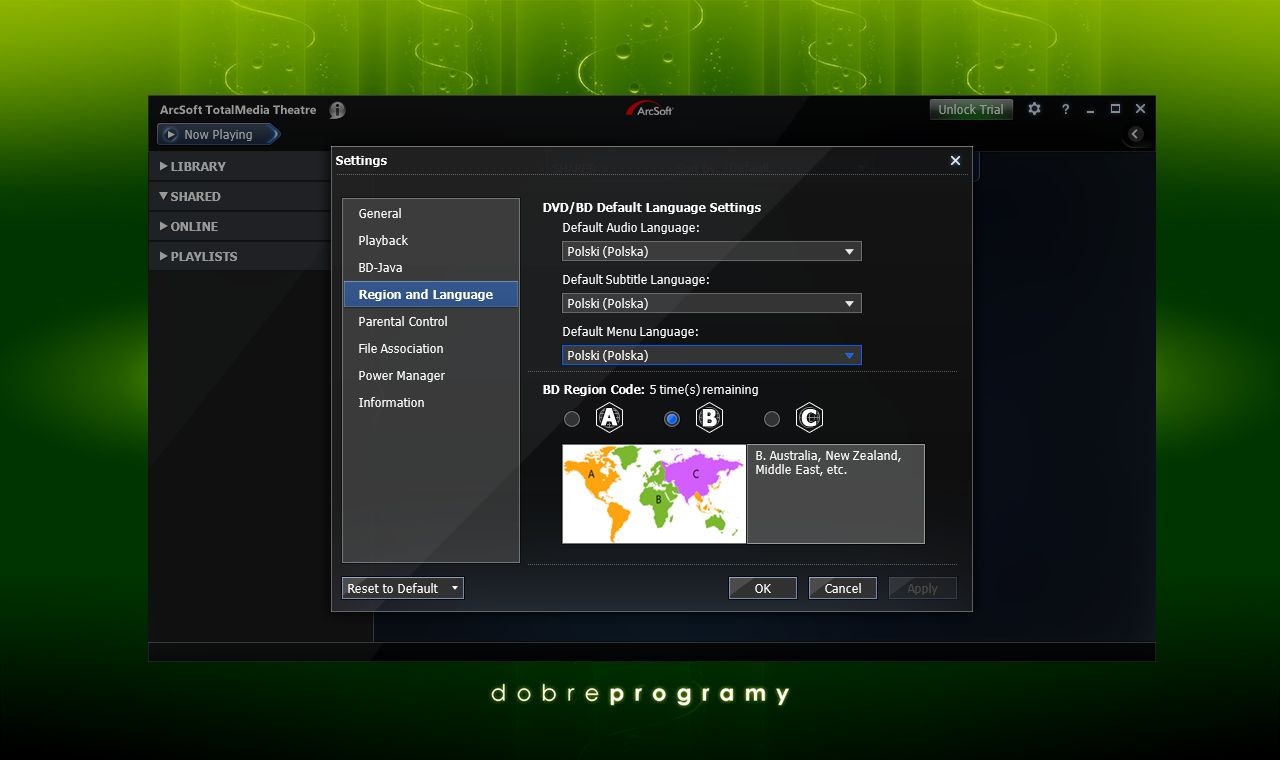Screen dimensions: 1280x760
Task: Open Information settings category
Action: [x=431, y=402]
